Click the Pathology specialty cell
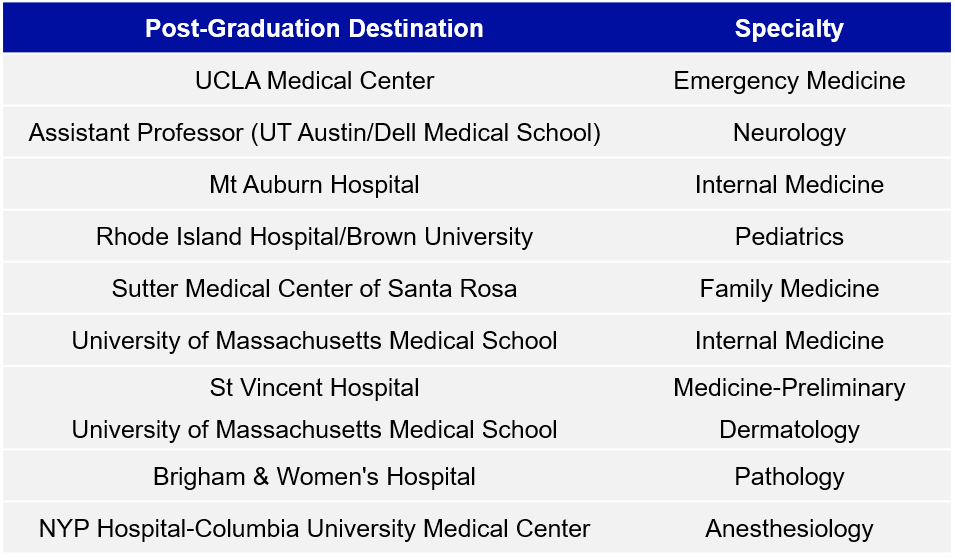This screenshot has height=558, width=955. (789, 477)
